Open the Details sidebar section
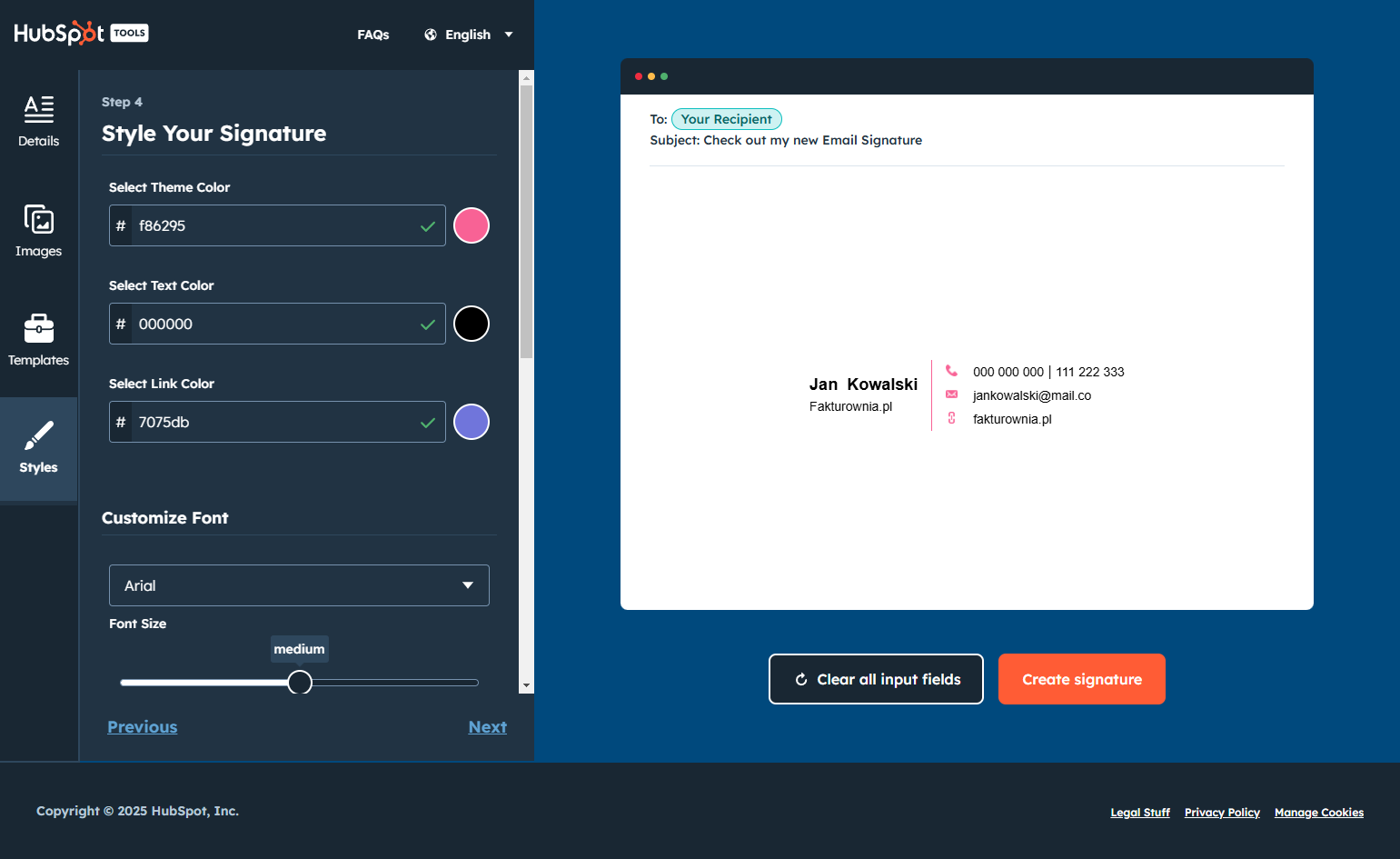 pos(38,122)
